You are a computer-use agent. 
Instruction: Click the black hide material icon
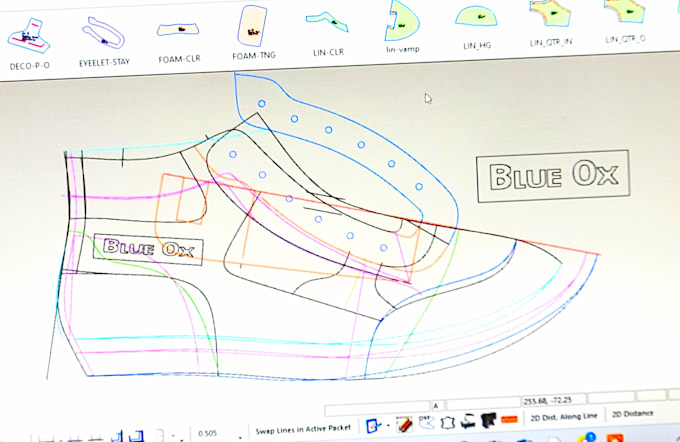coord(488,420)
